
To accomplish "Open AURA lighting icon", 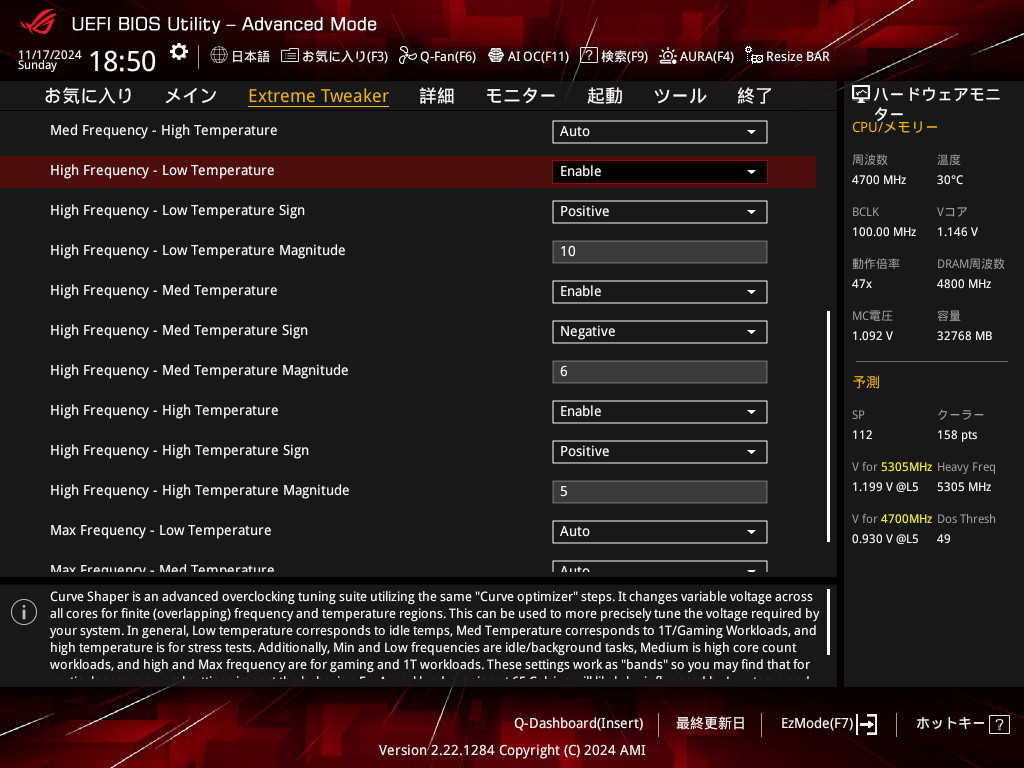I will click(667, 56).
